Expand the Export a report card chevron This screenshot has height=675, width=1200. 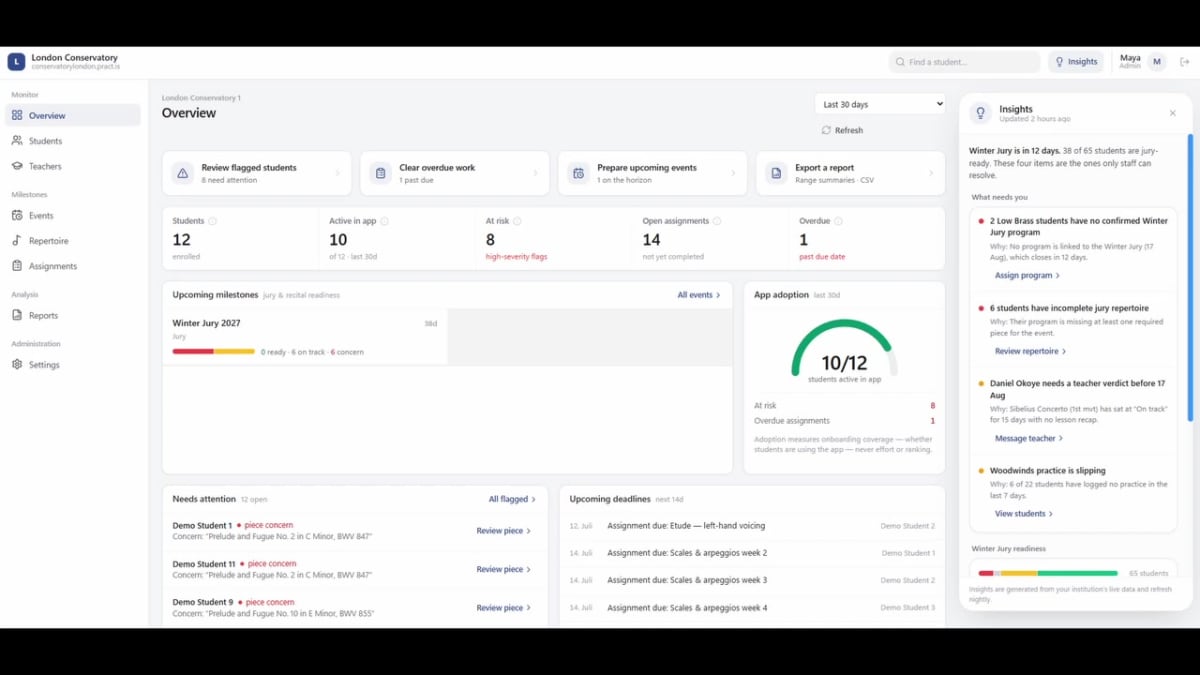(930, 173)
